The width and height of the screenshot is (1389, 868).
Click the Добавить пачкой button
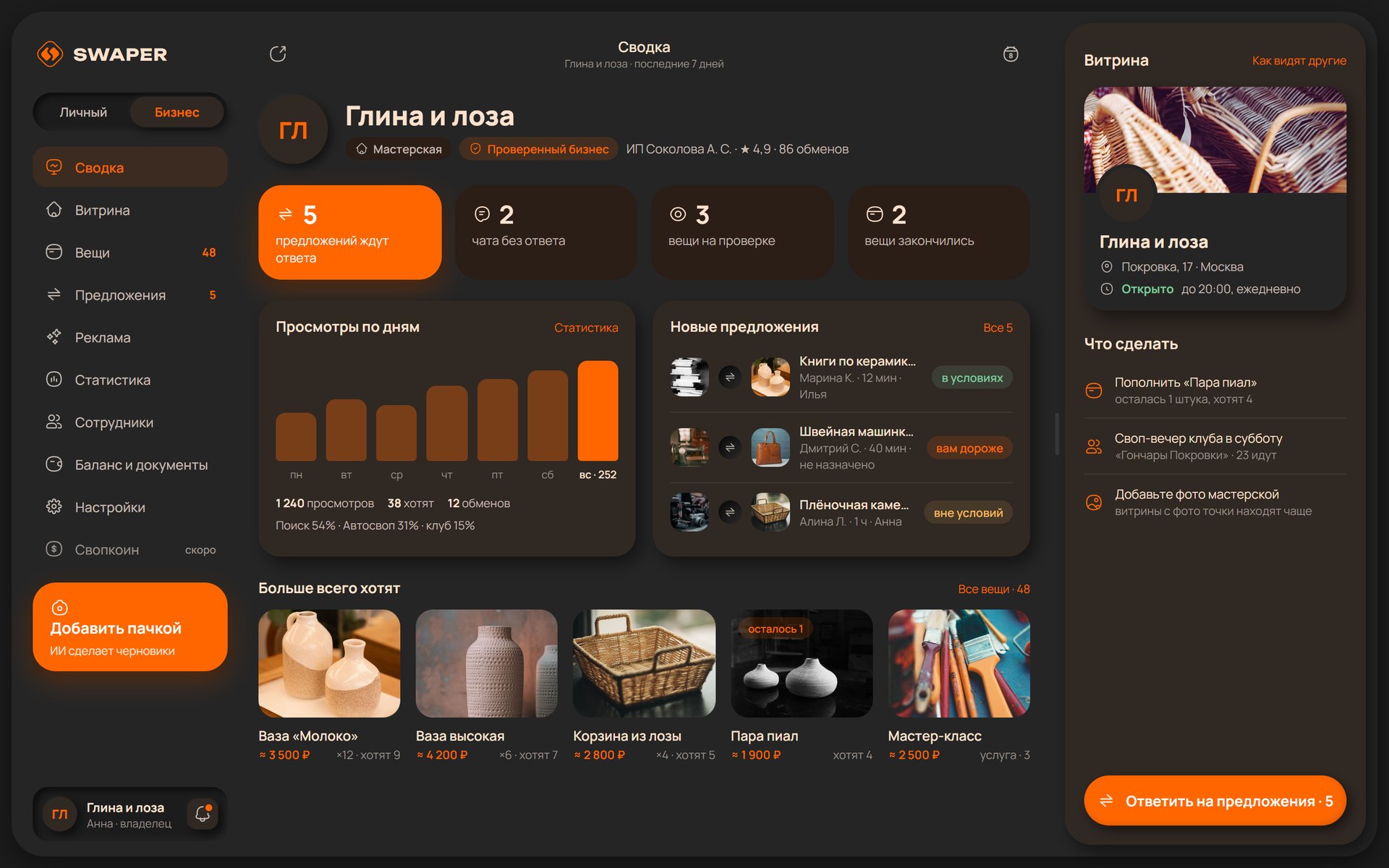coord(130,627)
